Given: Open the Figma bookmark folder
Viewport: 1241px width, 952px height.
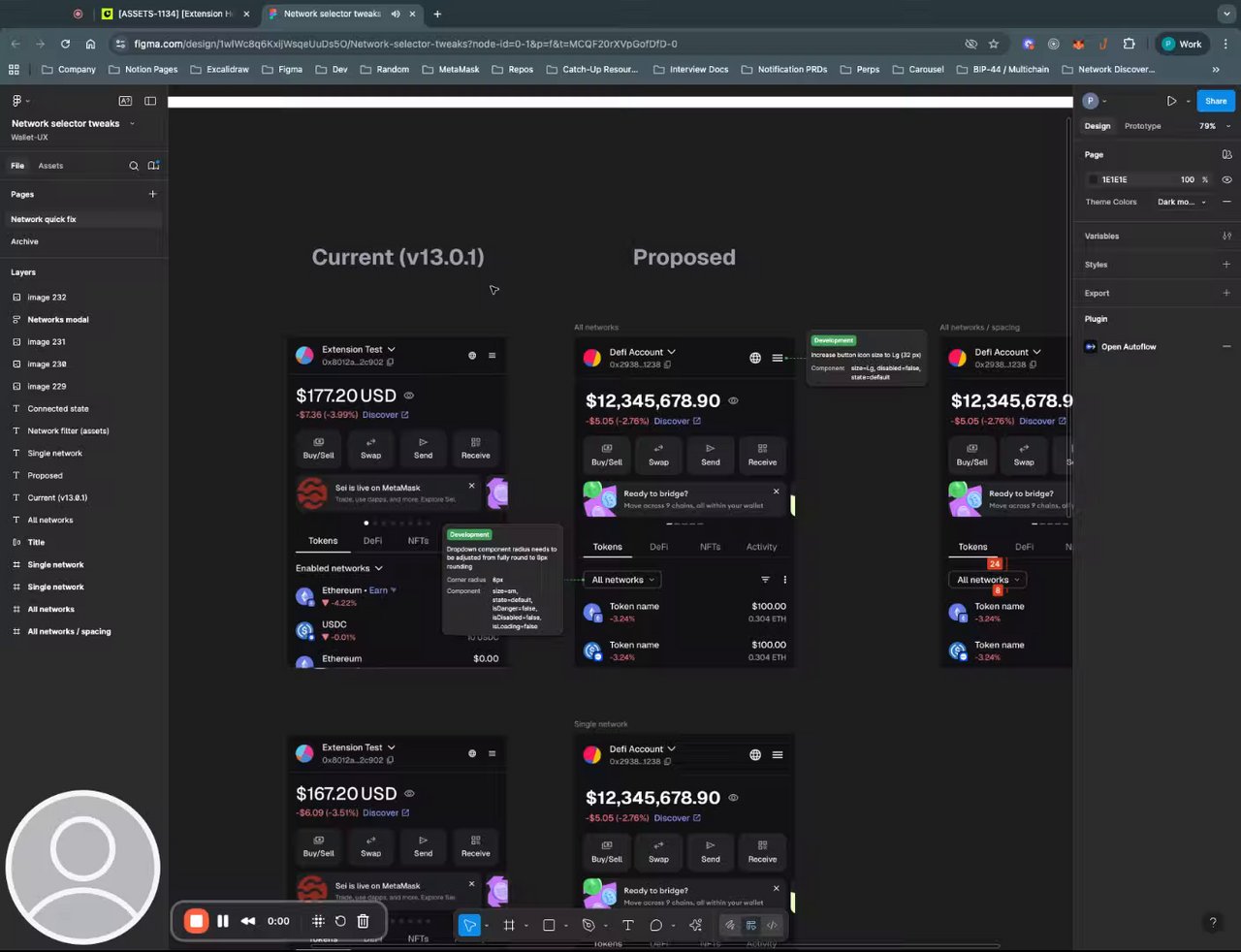Looking at the screenshot, I should (282, 70).
